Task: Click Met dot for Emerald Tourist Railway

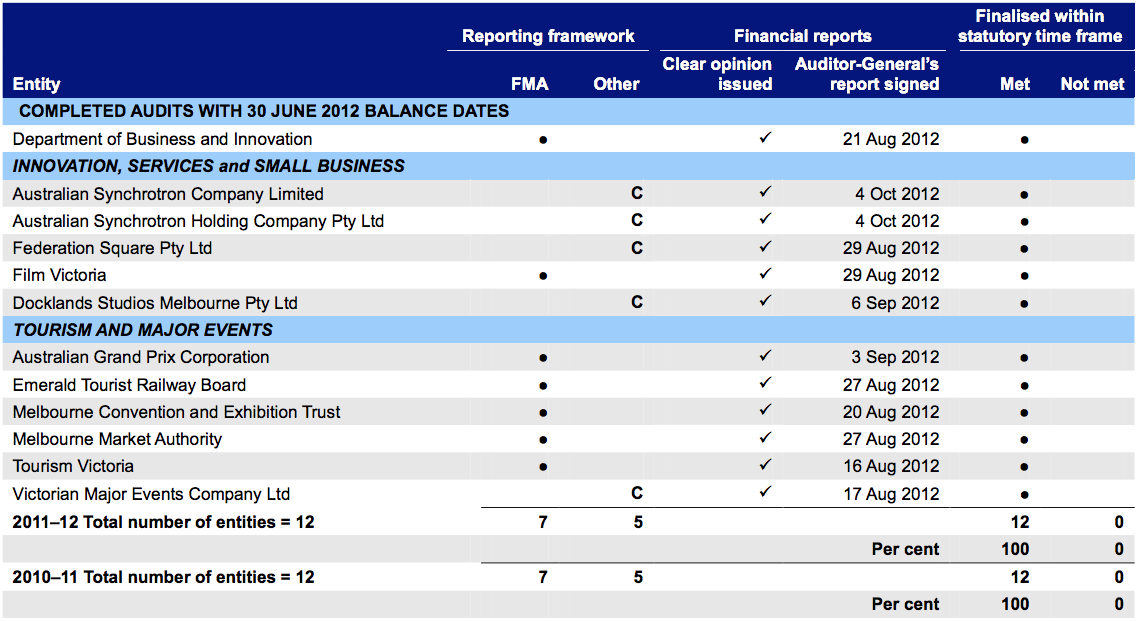Action: (x=1024, y=385)
